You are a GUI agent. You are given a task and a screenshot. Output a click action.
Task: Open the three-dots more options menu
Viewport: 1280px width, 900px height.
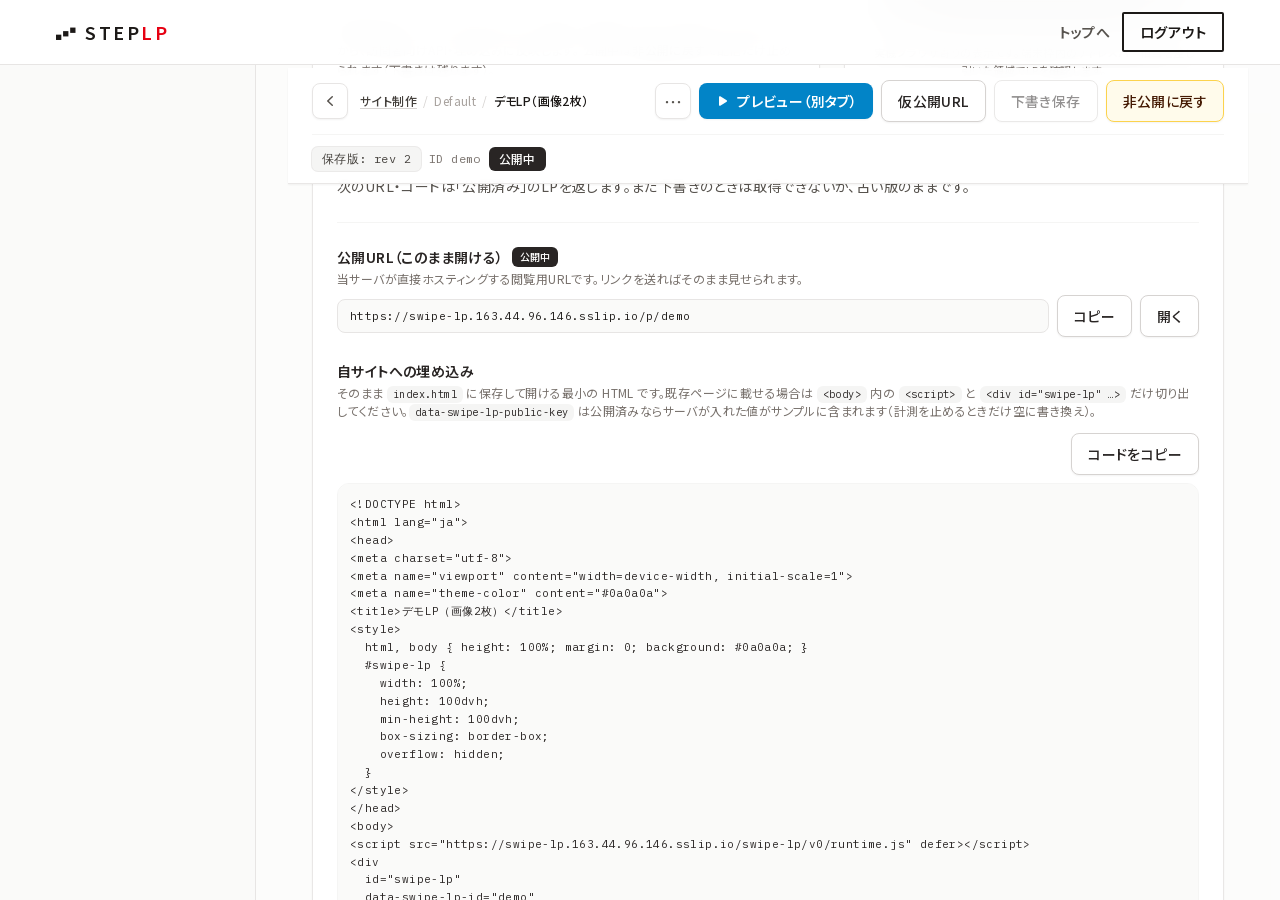673,101
